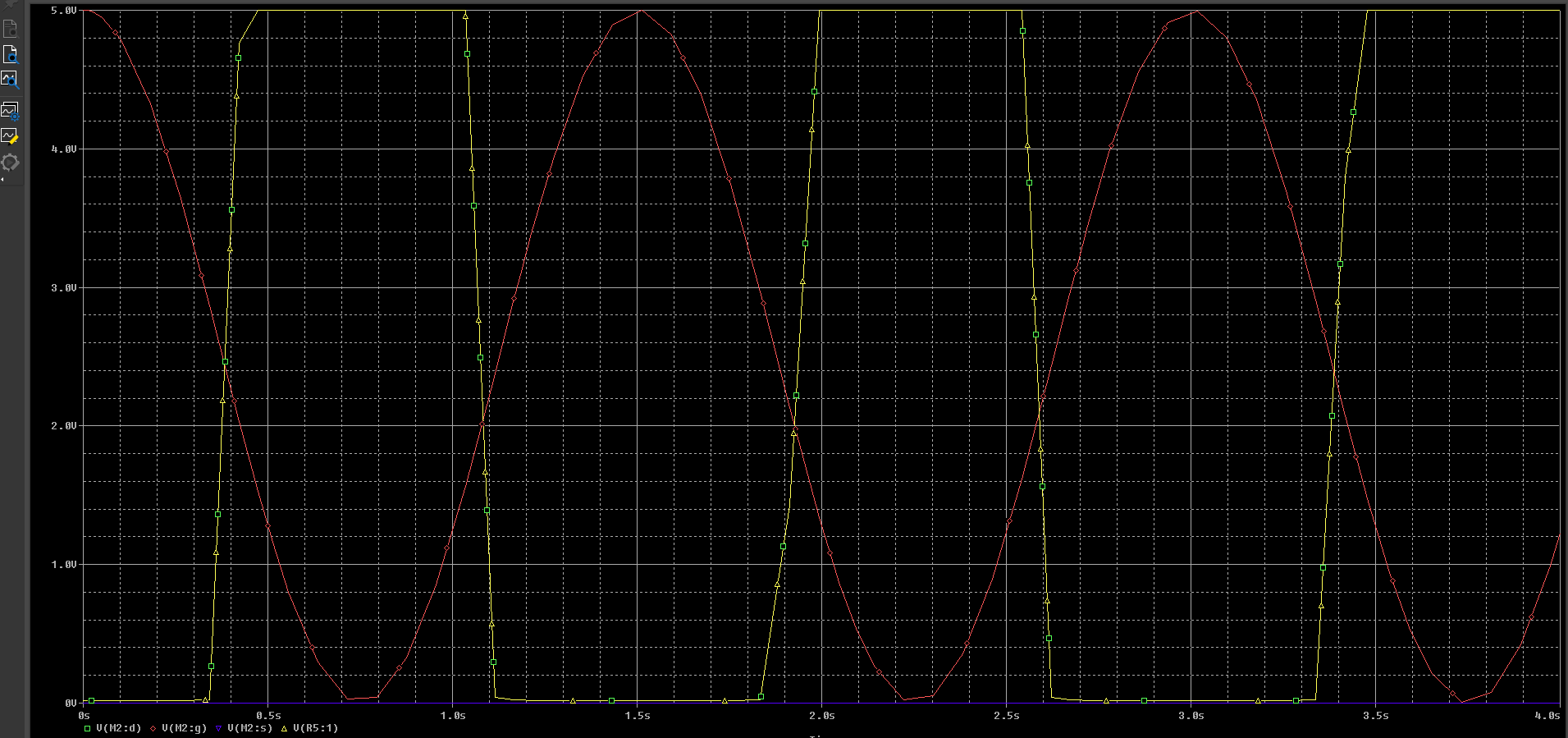Click the 0V label on Y axis
The height and width of the screenshot is (738, 1568).
pos(71,704)
